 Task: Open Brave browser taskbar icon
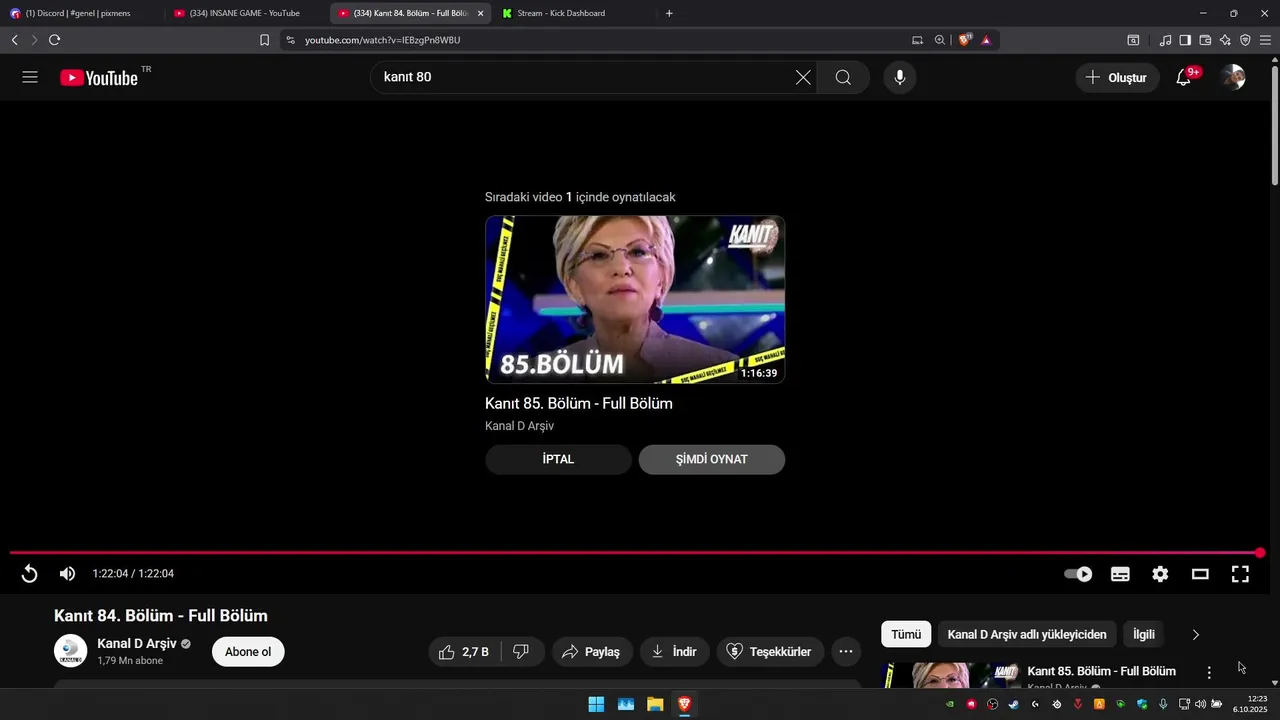(684, 704)
